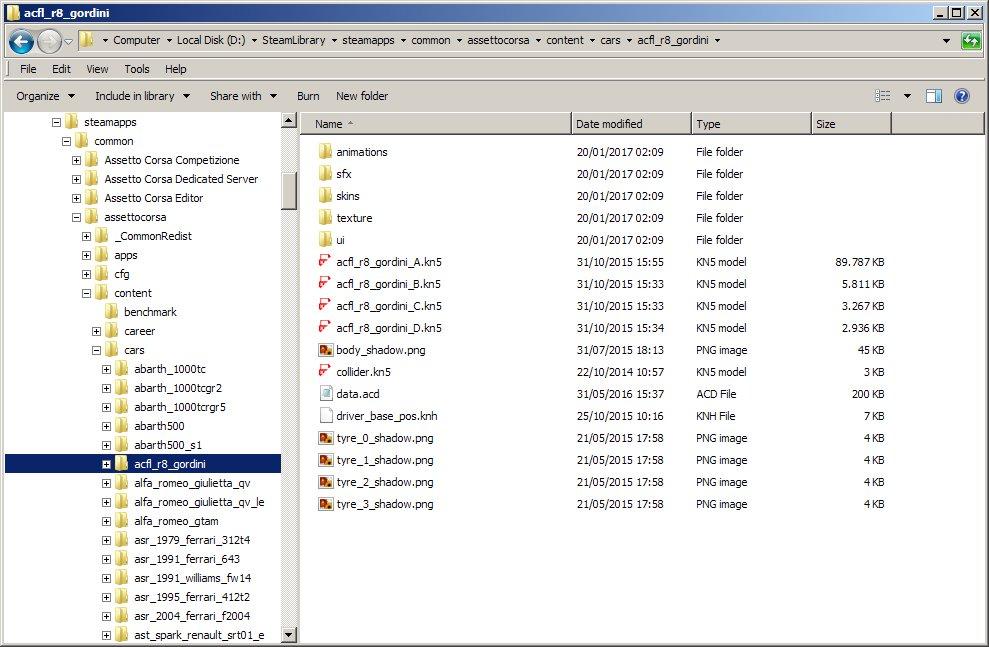Viewport: 989px width, 647px height.
Task: Open the address bar history dropdown
Action: pos(946,41)
